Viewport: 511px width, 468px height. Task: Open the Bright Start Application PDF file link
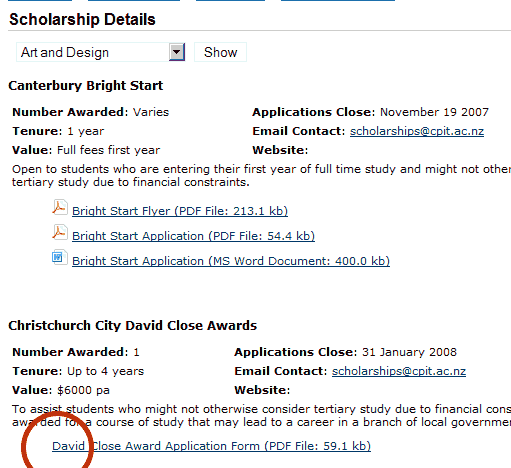tap(193, 236)
